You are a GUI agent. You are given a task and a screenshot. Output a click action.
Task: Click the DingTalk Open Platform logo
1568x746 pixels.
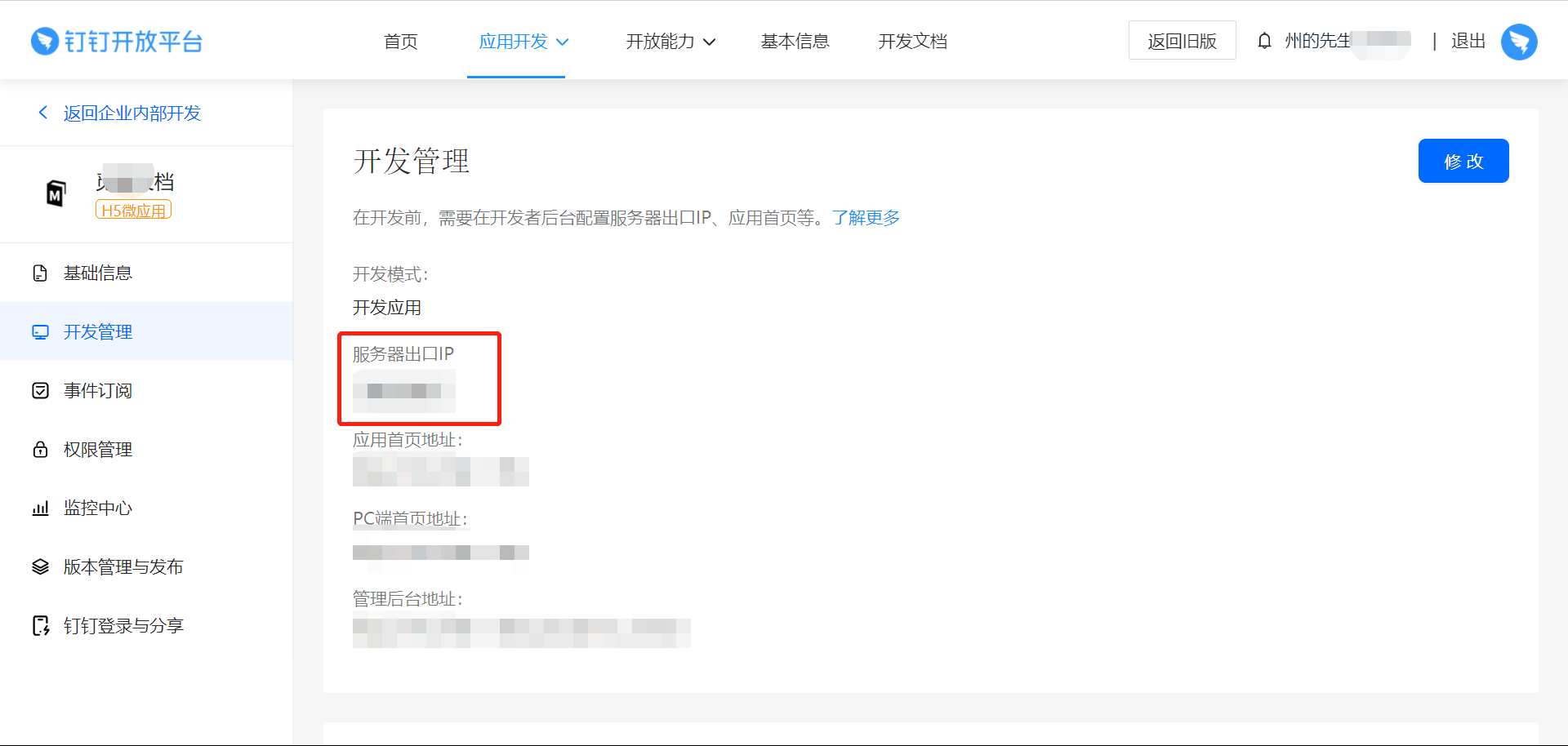(x=117, y=41)
